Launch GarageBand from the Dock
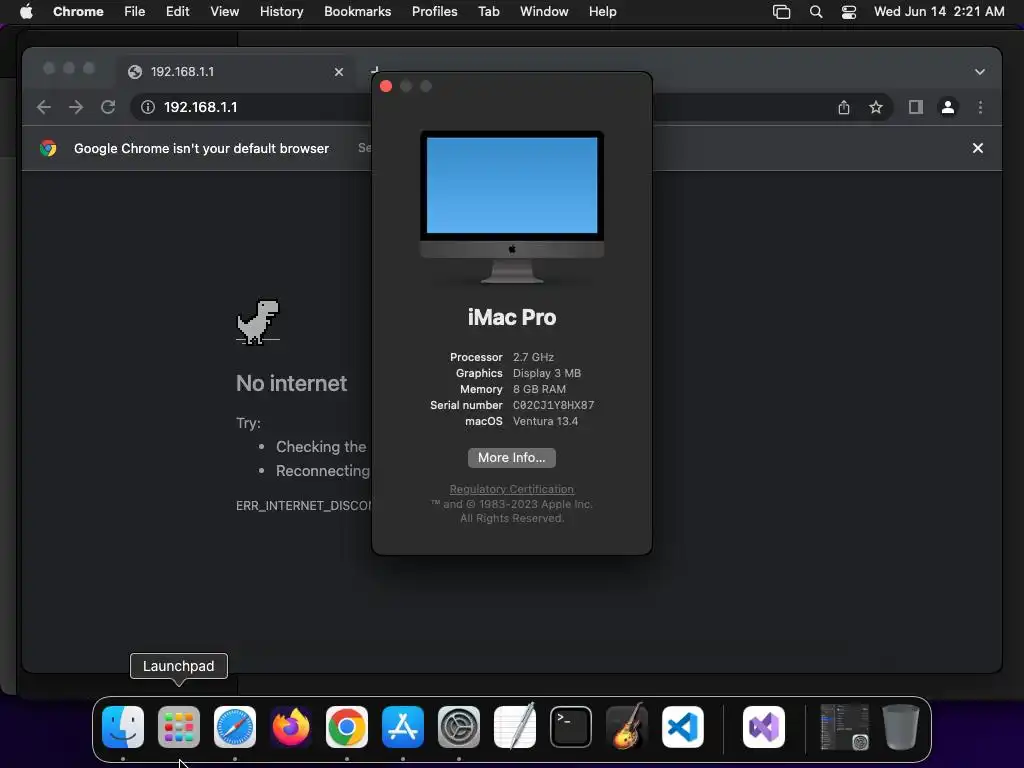This screenshot has height=768, width=1024. (627, 727)
